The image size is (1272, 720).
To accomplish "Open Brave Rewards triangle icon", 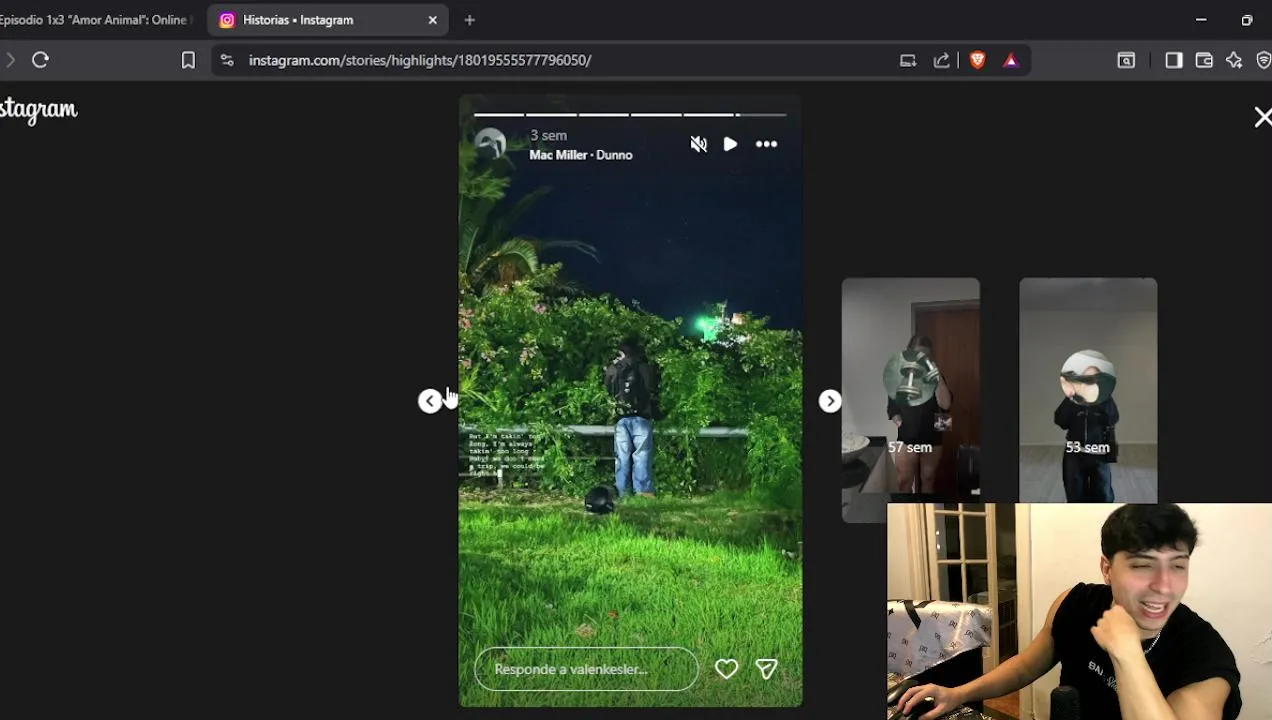I will [1011, 60].
